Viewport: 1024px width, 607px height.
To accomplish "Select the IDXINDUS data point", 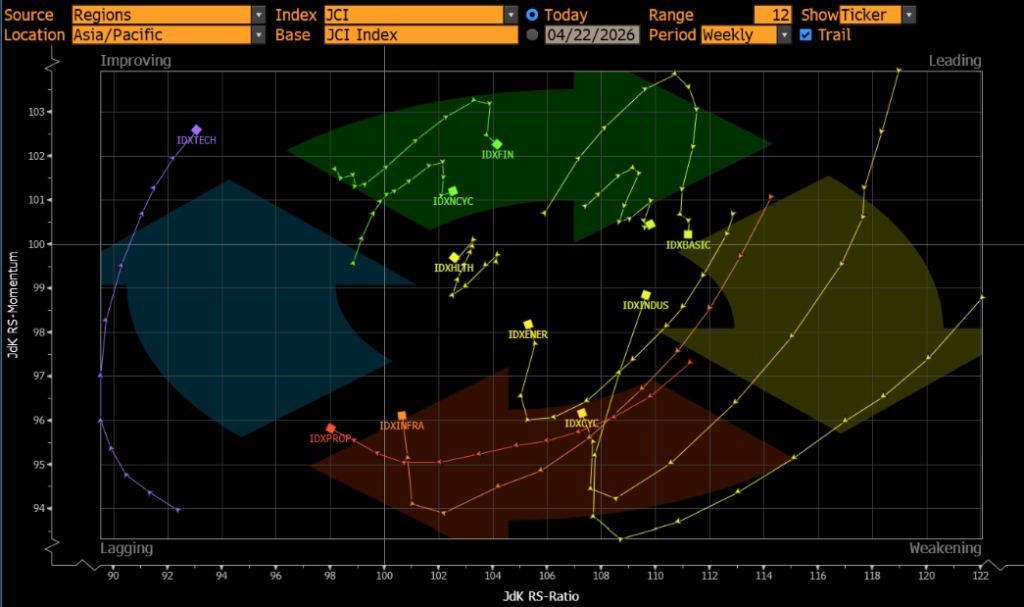I will pos(646,295).
